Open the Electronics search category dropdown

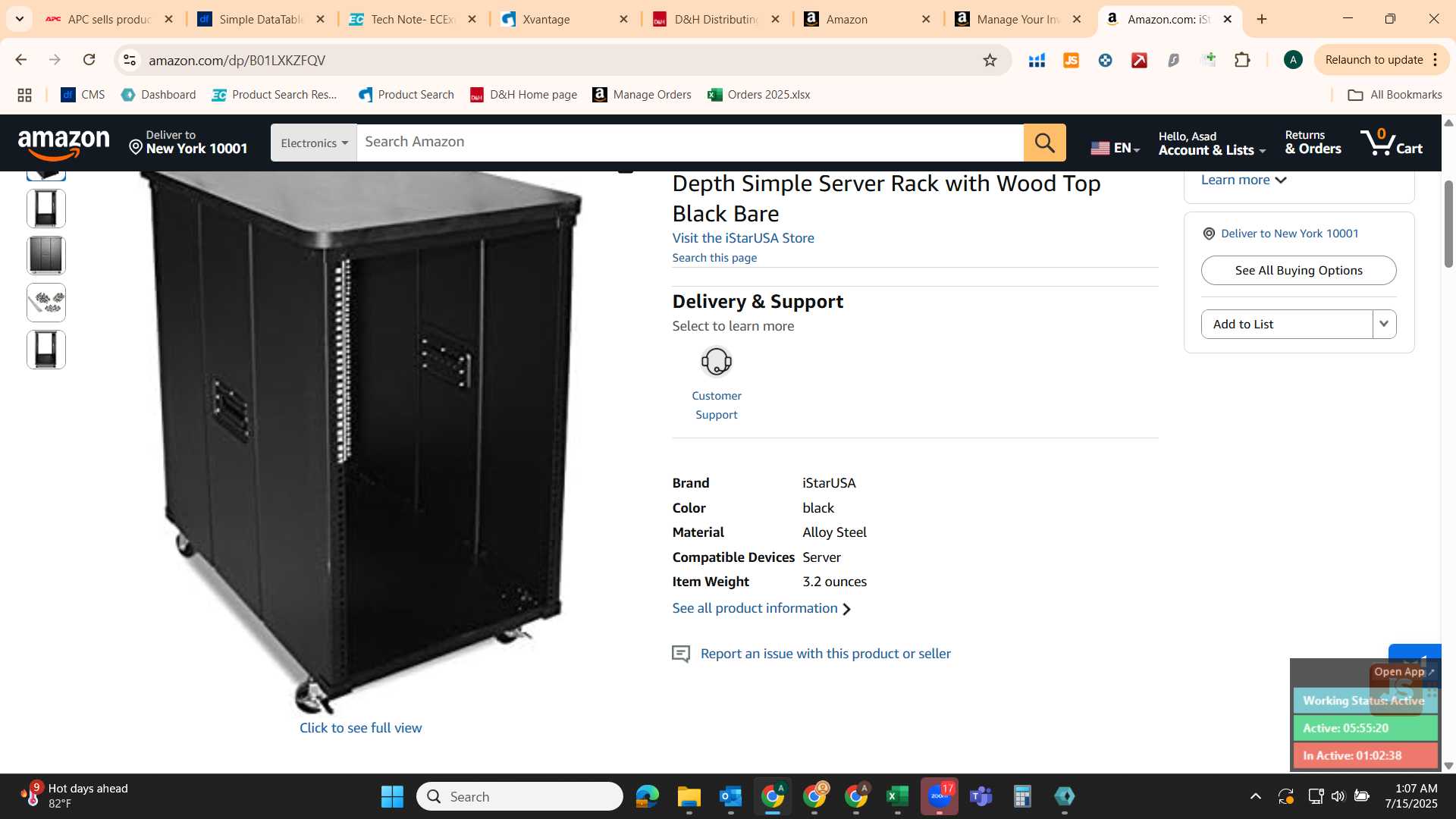point(314,143)
